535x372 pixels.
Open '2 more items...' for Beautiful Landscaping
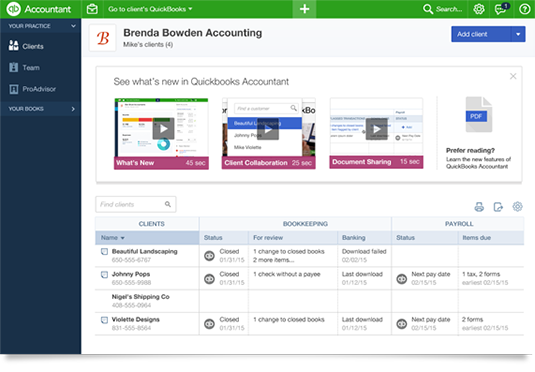tap(273, 260)
